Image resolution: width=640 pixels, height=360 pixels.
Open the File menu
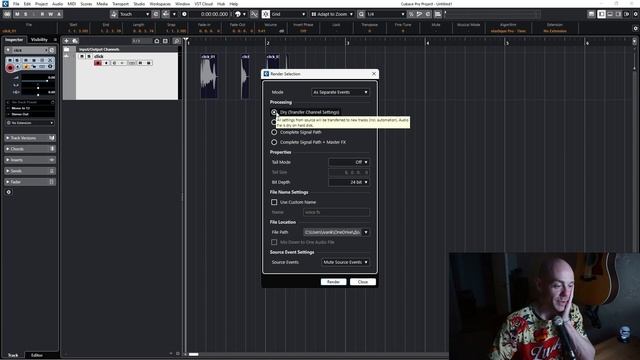pos(16,4)
